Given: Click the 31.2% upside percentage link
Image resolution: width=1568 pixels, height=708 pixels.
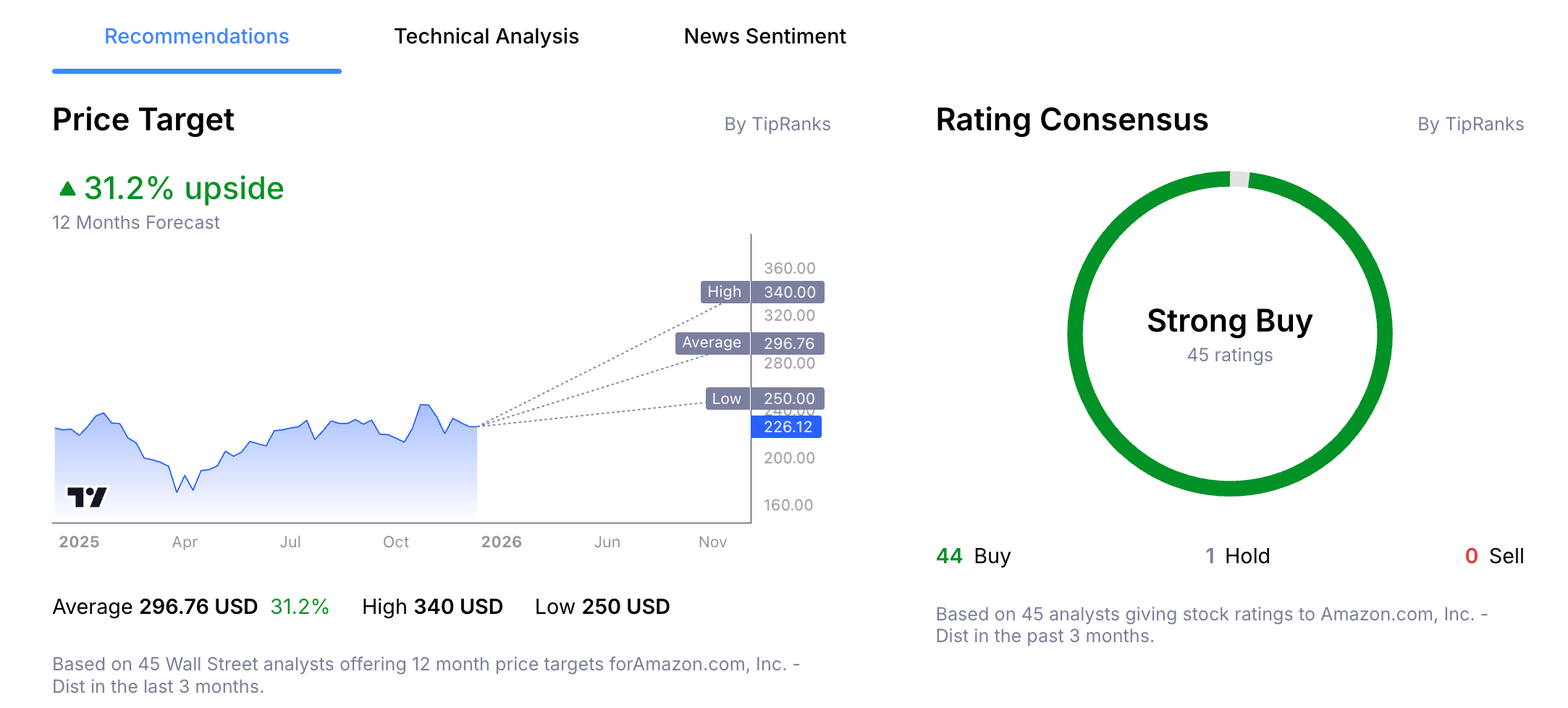Looking at the screenshot, I should click(x=182, y=187).
